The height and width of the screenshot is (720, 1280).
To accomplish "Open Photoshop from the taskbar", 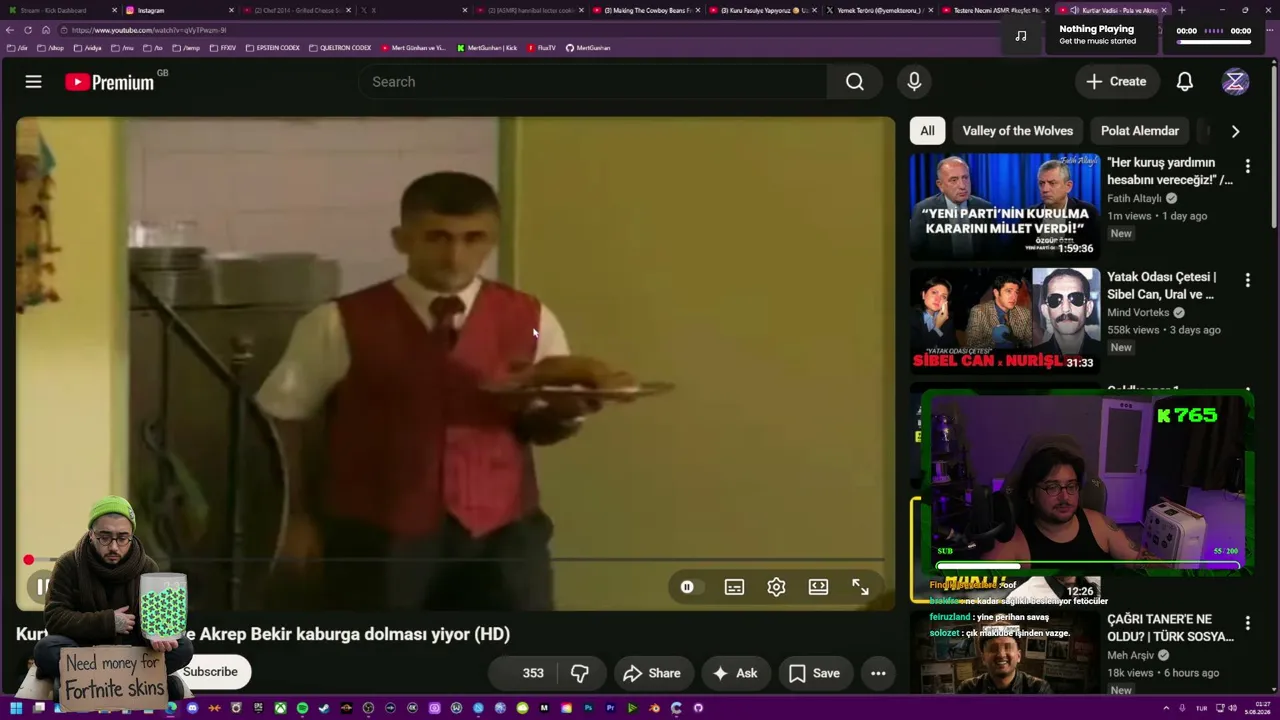I will click(x=588, y=708).
